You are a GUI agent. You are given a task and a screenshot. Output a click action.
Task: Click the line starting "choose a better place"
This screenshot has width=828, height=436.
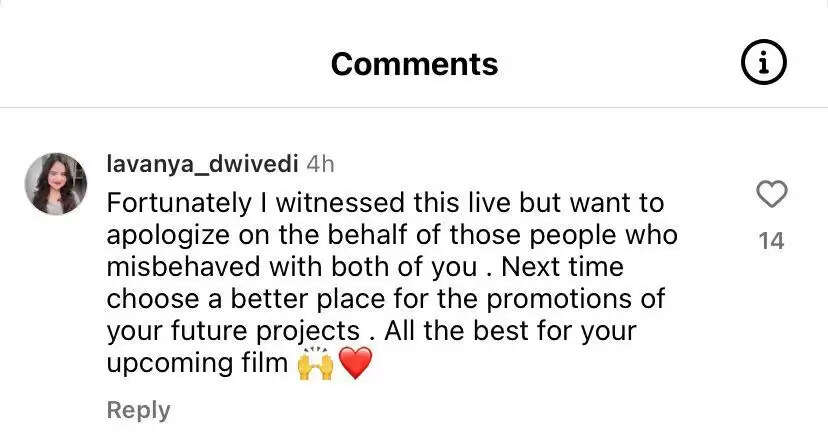click(x=385, y=299)
